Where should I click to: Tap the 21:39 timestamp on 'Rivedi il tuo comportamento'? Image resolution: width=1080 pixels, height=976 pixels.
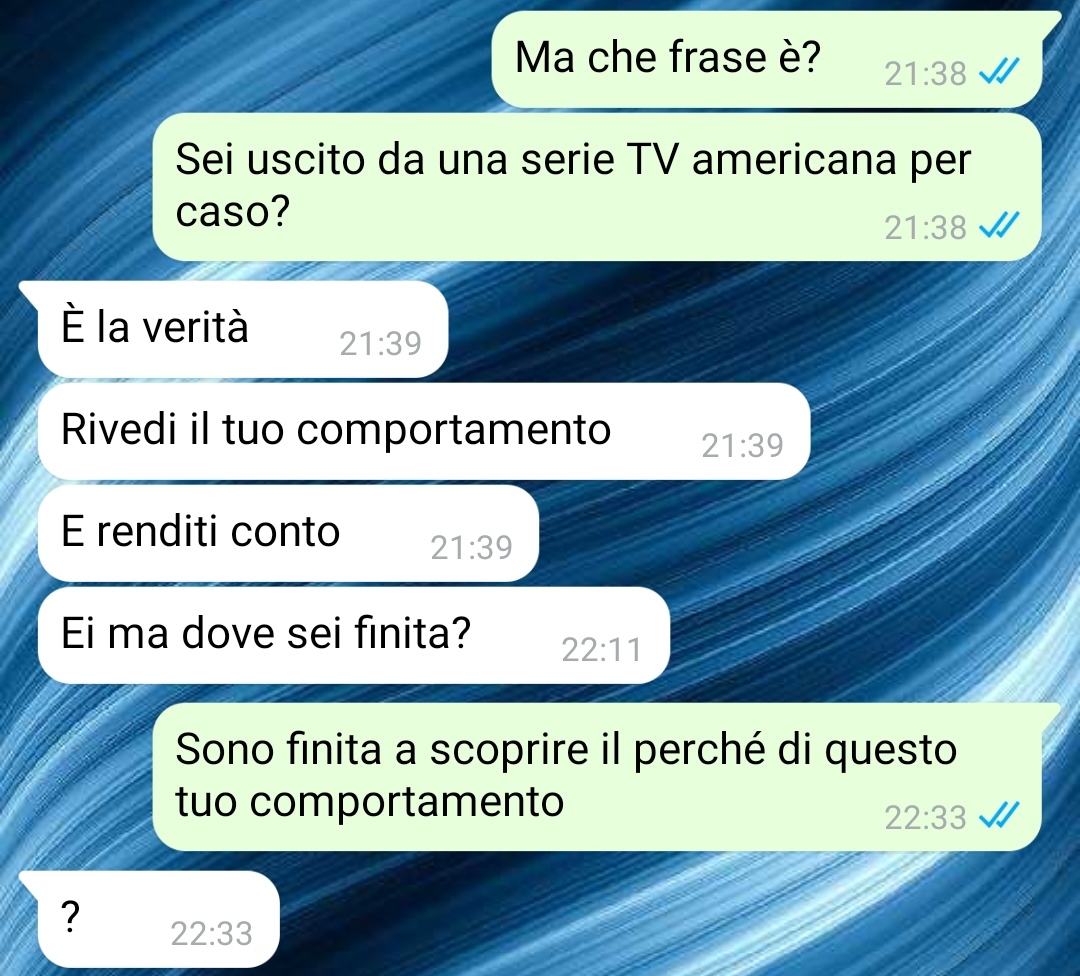pos(742,445)
